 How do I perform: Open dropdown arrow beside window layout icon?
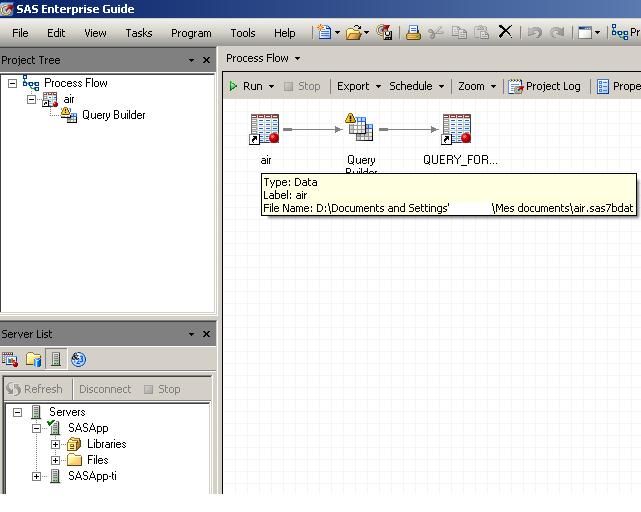[597, 32]
